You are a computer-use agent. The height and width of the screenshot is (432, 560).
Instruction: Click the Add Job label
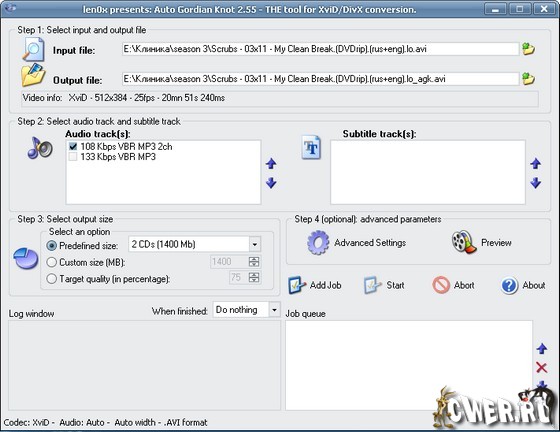pos(325,285)
